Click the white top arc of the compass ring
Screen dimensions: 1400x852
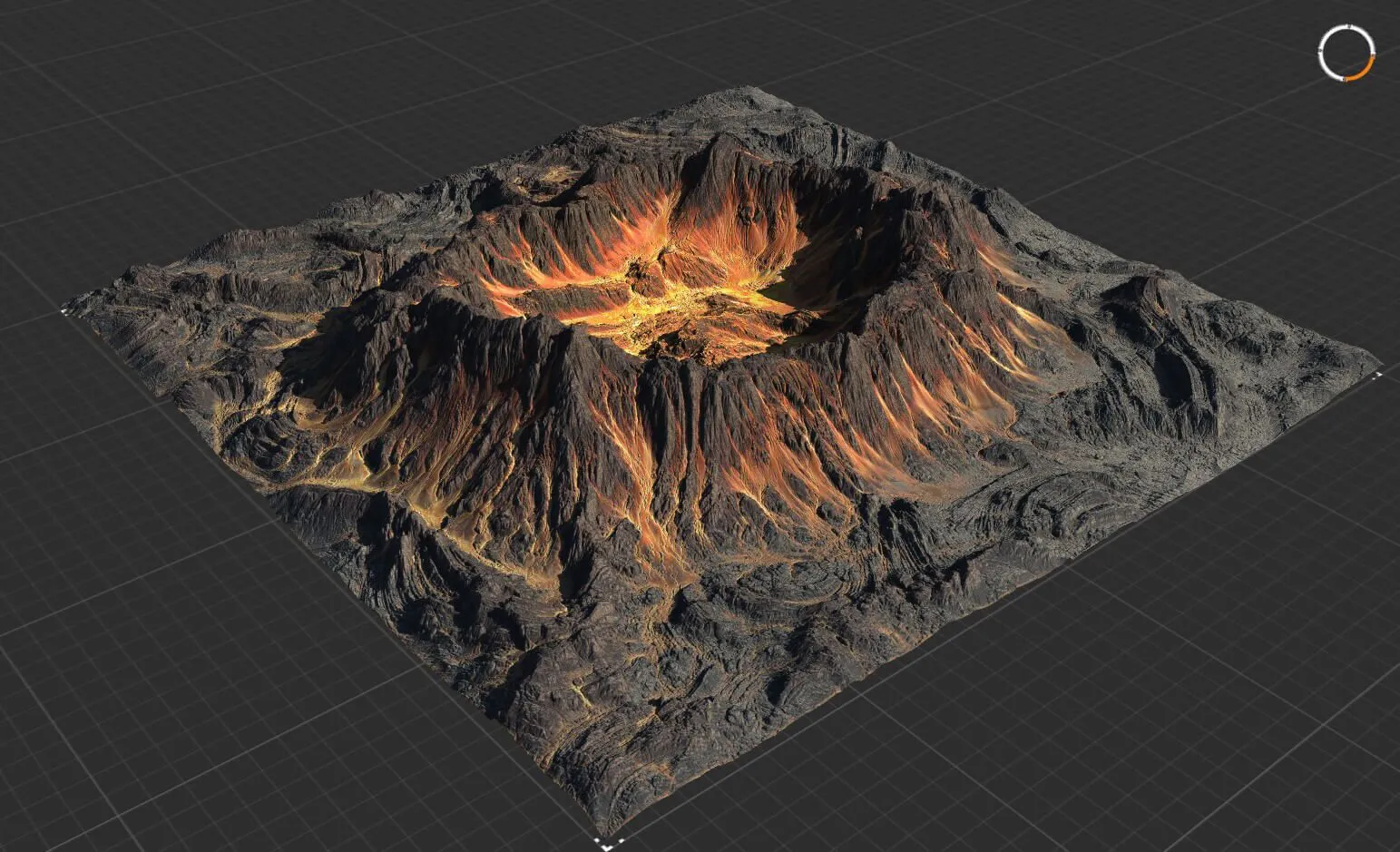[x=1346, y=26]
